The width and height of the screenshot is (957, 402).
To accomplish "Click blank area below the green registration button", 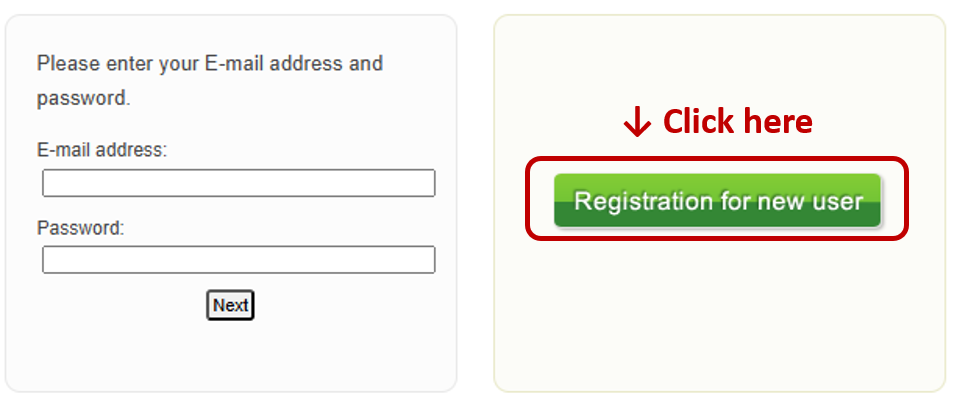I will 717,310.
